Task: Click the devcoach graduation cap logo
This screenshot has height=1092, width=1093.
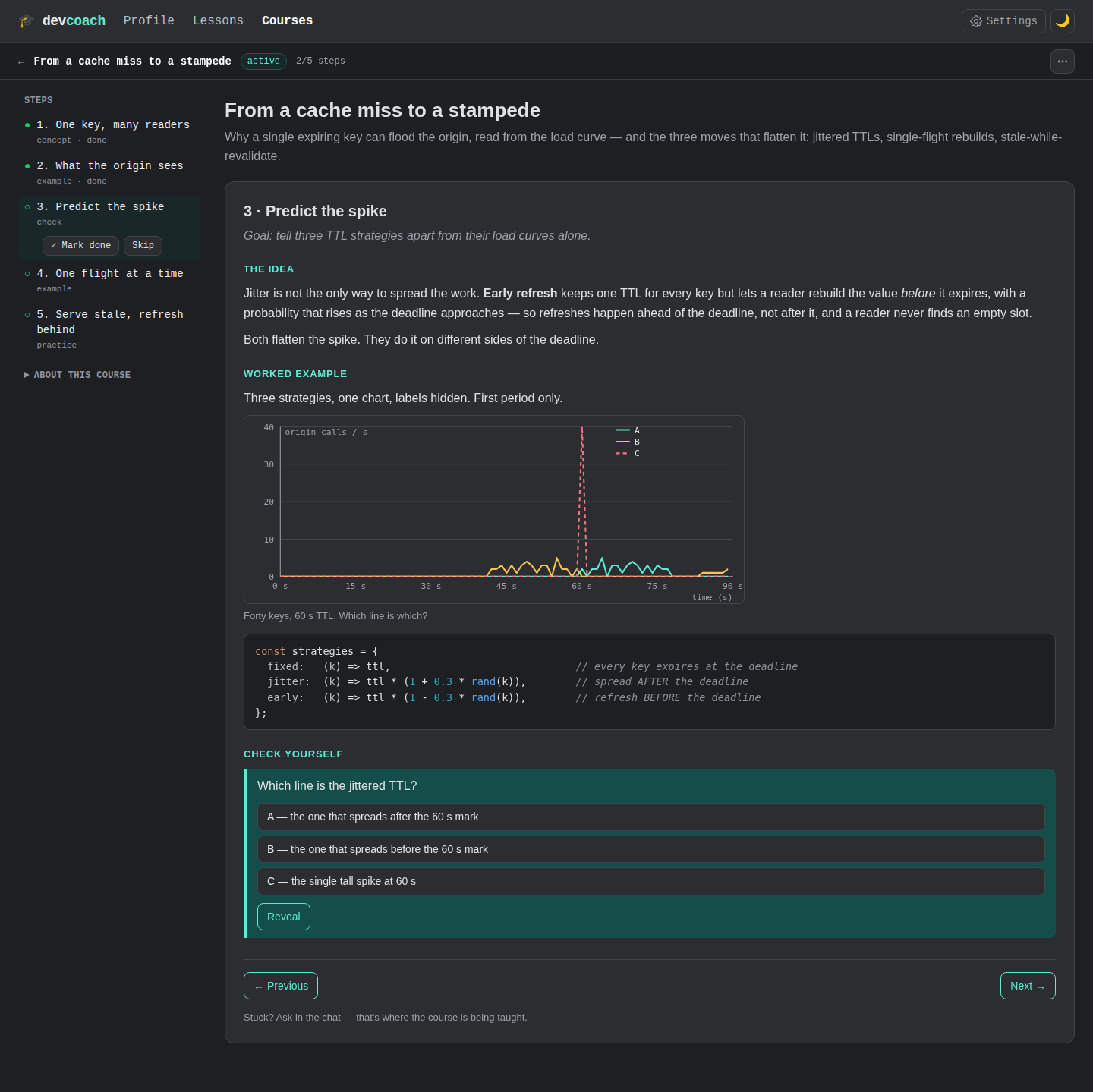Action: pyautogui.click(x=27, y=20)
